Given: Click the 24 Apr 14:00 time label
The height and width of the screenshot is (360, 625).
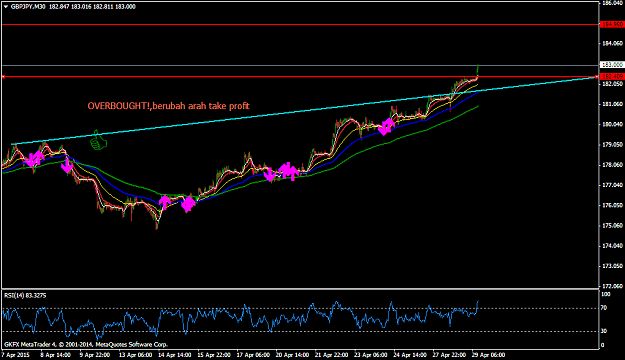Looking at the screenshot, I should 410,355.
